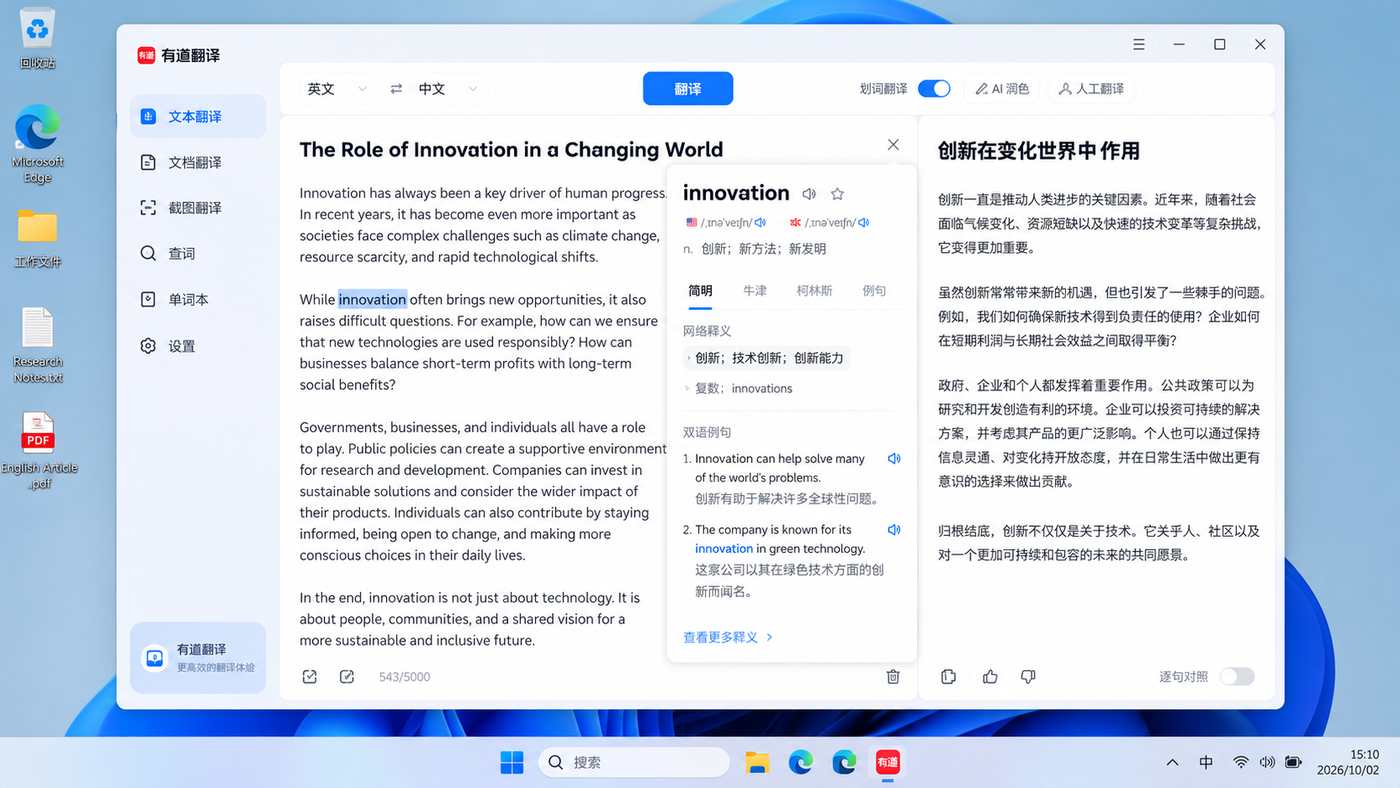Screen dimensions: 1400x788
Task: Switch to the 柯林斯 dictionary tab
Action: (815, 291)
